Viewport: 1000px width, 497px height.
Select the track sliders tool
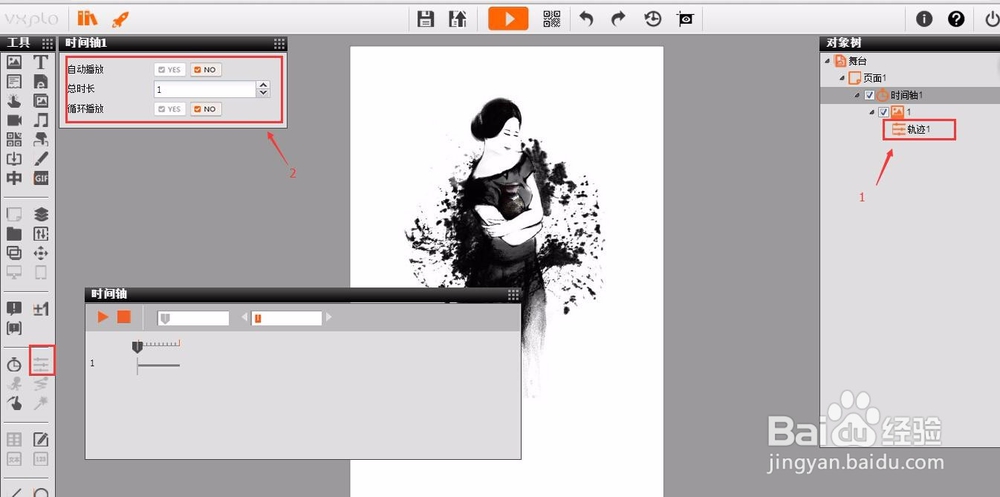click(41, 365)
